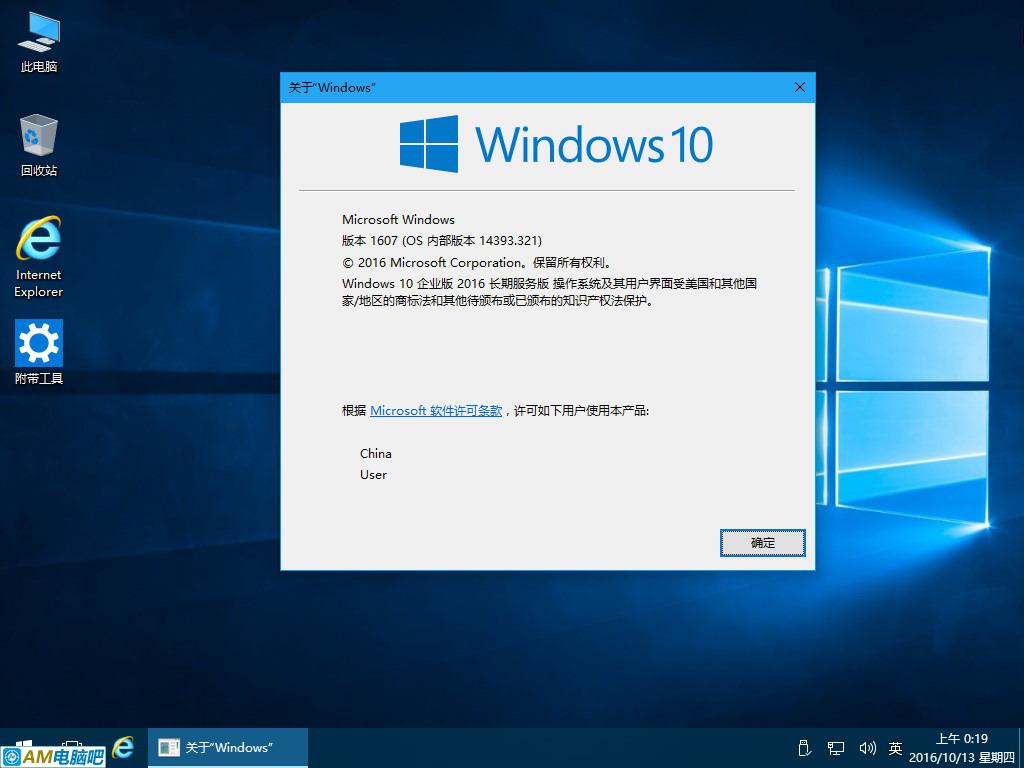Click the version text "版本 1607"
This screenshot has width=1024, height=768.
click(370, 240)
